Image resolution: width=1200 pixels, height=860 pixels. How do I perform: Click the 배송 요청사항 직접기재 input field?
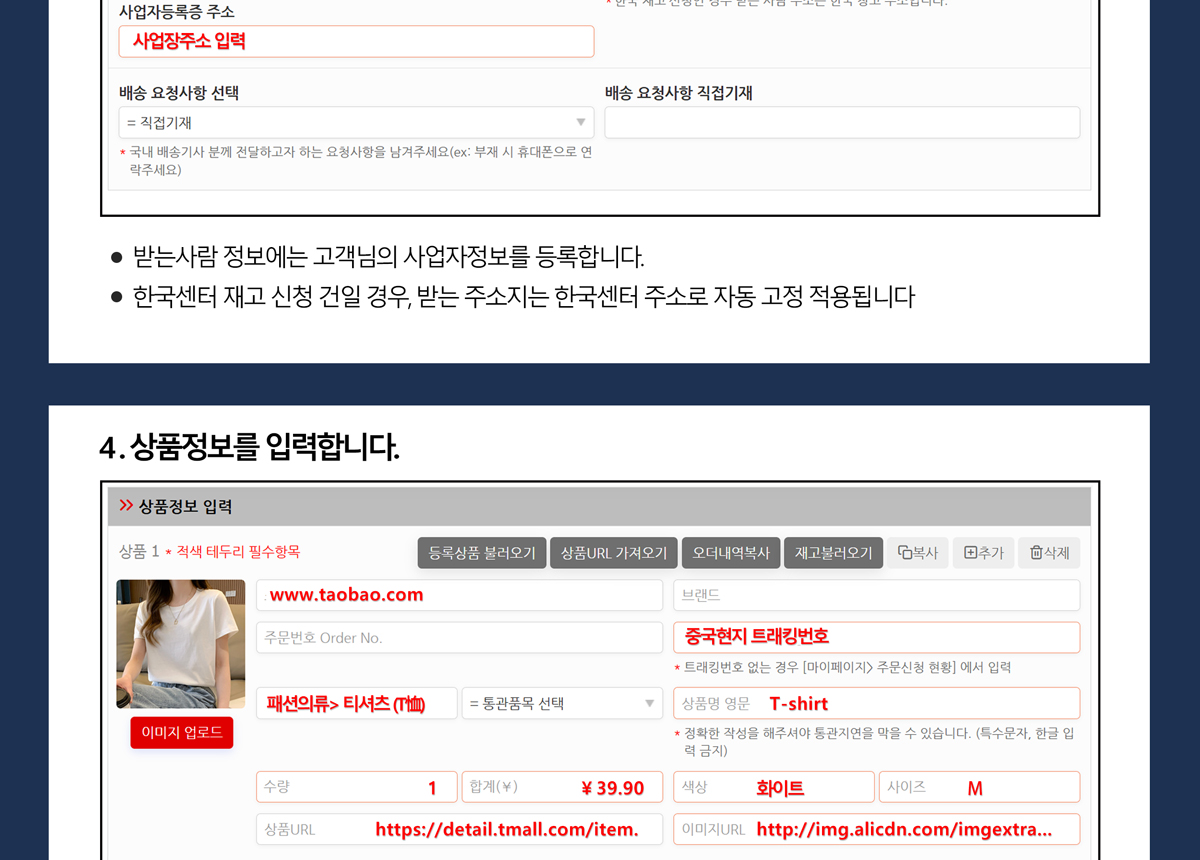pyautogui.click(x=842, y=122)
